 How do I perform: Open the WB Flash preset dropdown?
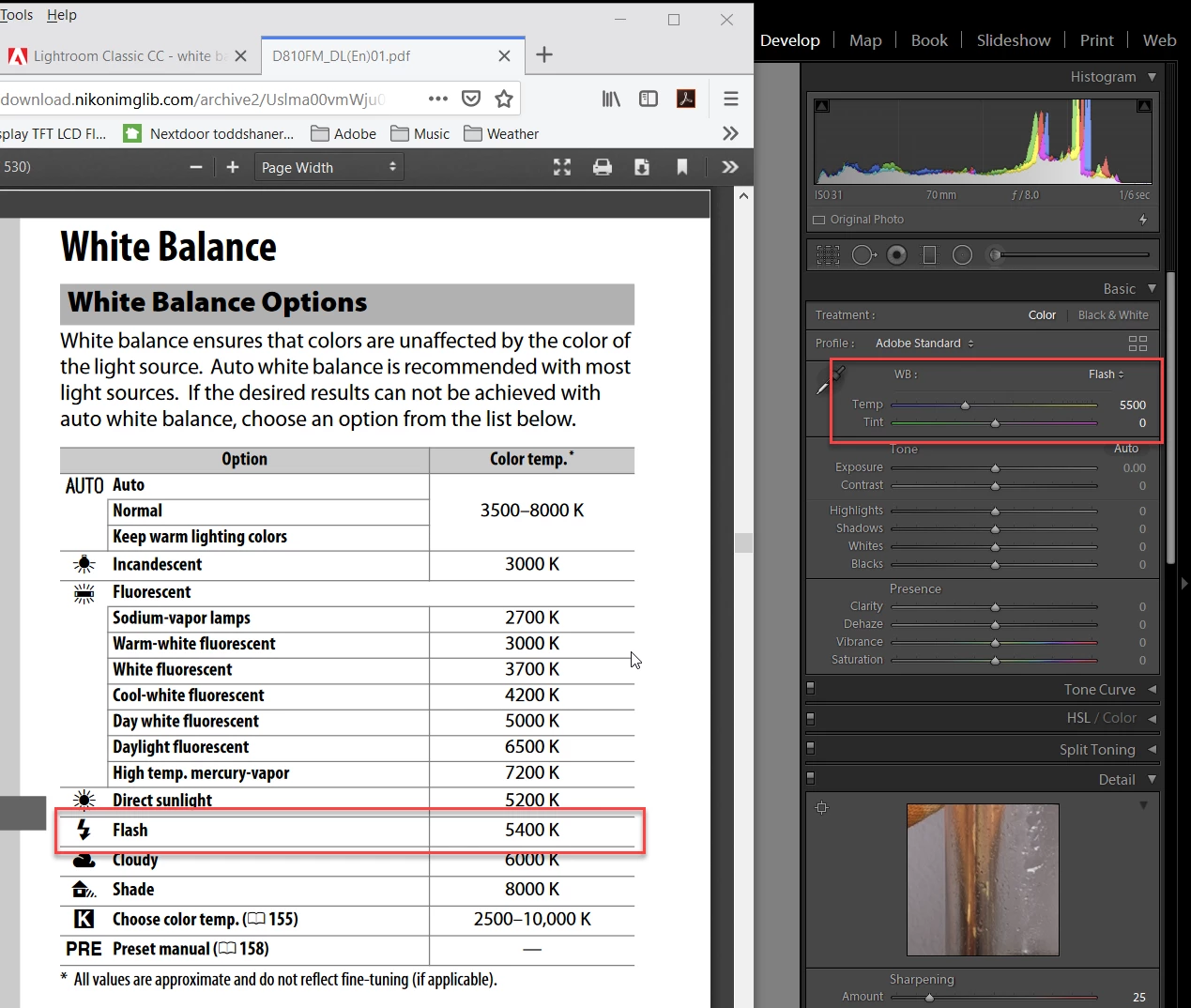[1107, 374]
